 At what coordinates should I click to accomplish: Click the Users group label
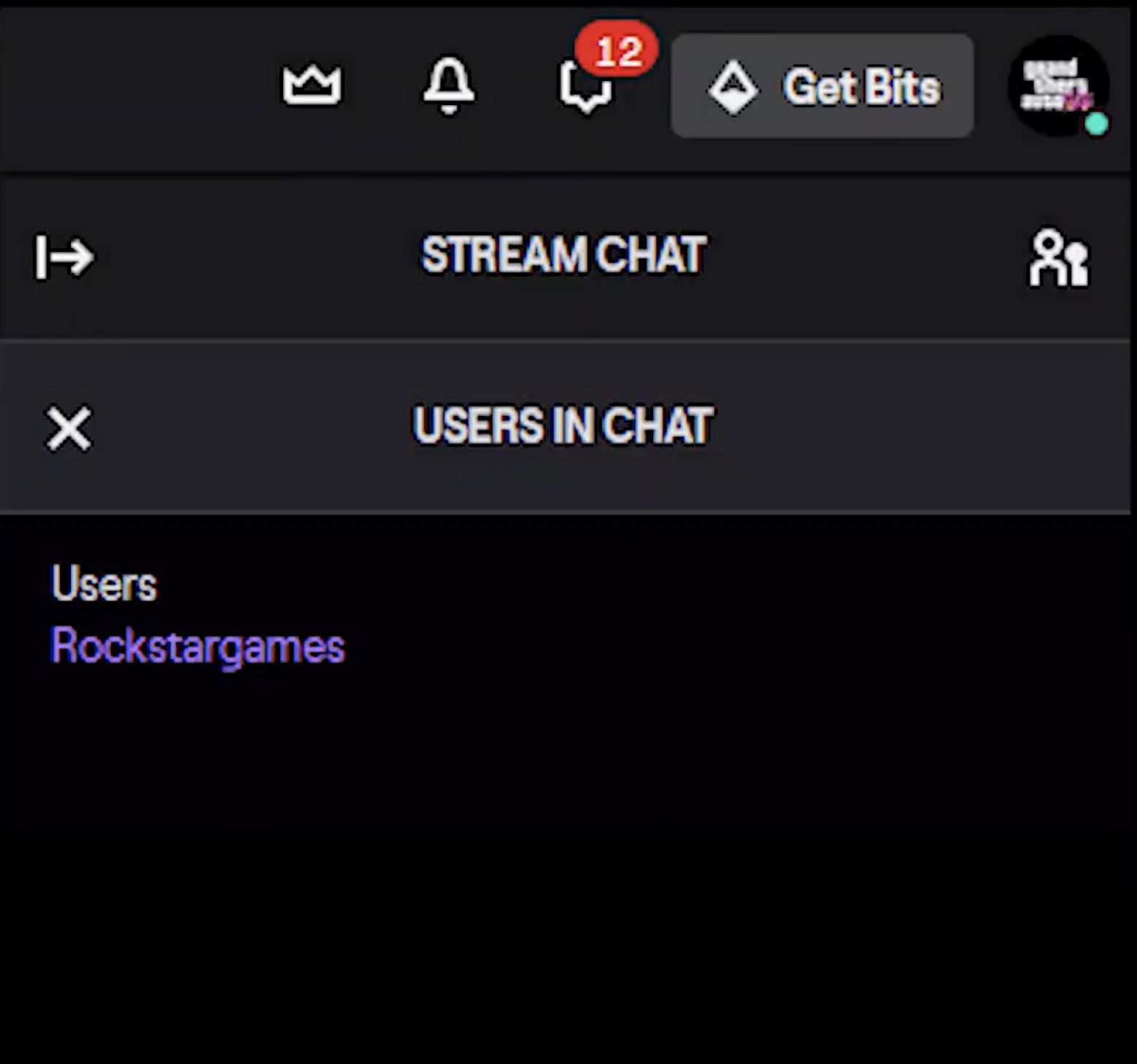click(x=104, y=584)
